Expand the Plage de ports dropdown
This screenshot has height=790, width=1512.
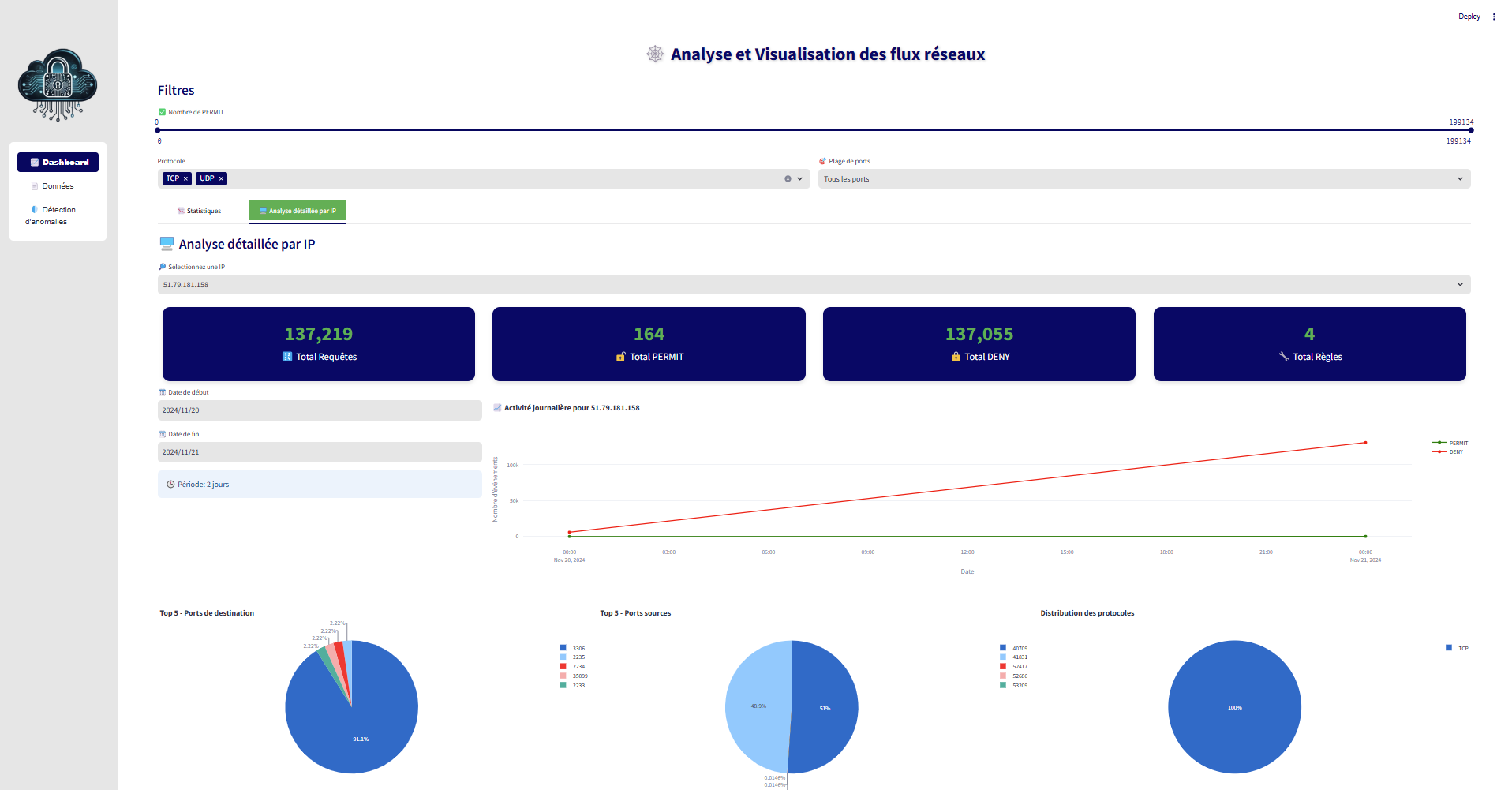point(1459,179)
